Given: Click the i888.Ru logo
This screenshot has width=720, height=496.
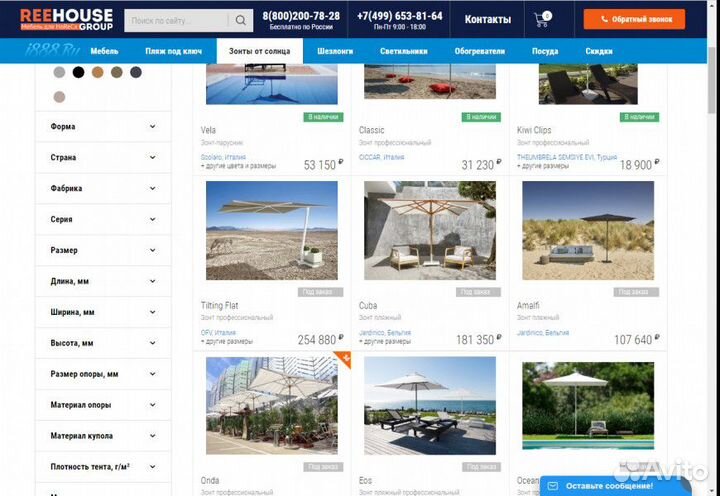Looking at the screenshot, I should coord(52,51).
